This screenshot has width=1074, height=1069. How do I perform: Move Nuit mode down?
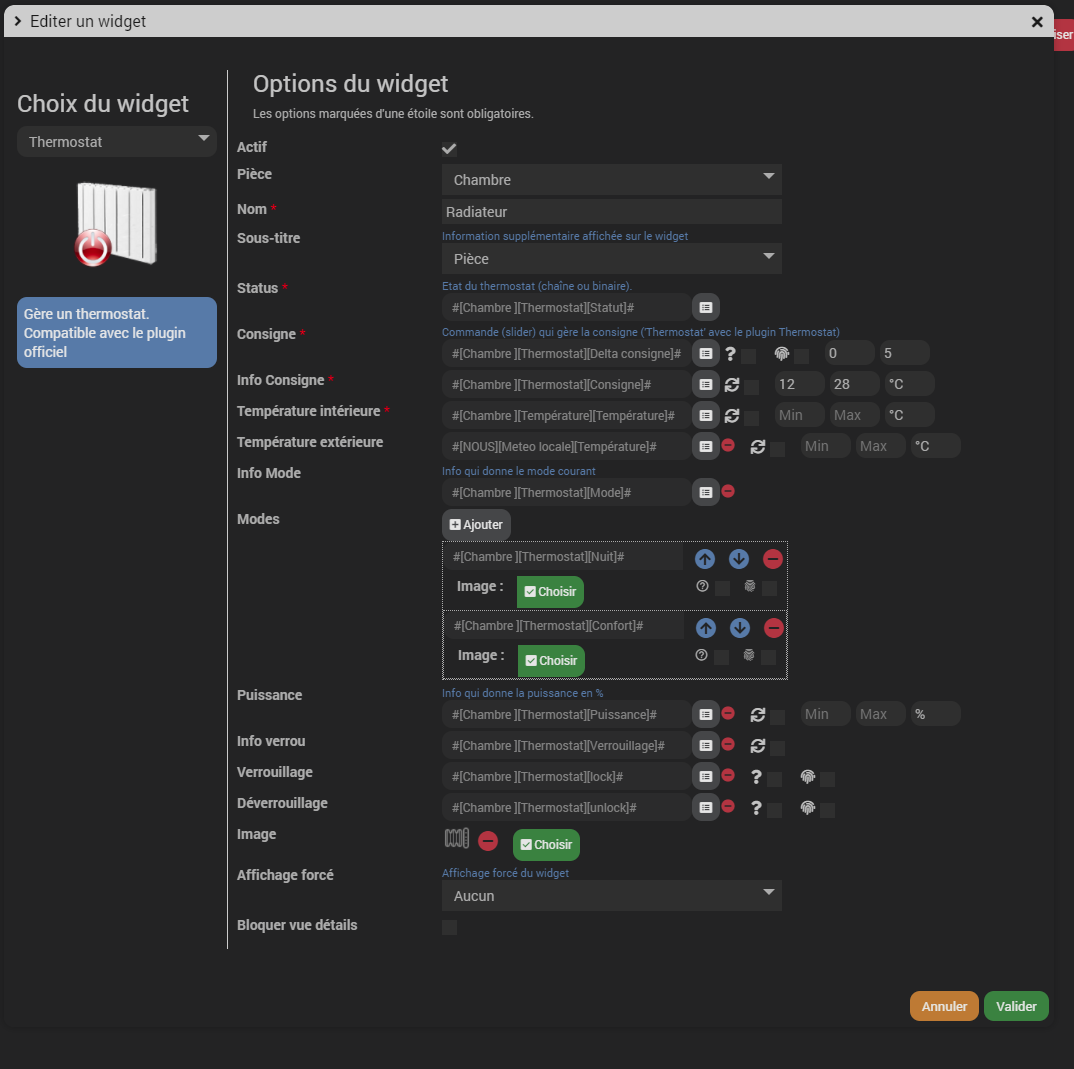tap(738, 559)
